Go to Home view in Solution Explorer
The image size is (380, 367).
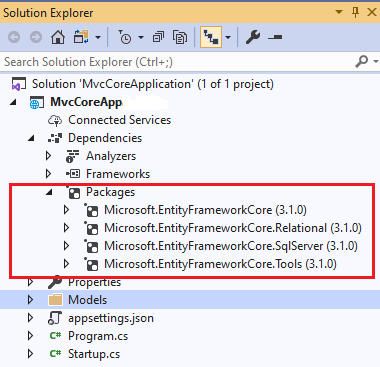58,37
